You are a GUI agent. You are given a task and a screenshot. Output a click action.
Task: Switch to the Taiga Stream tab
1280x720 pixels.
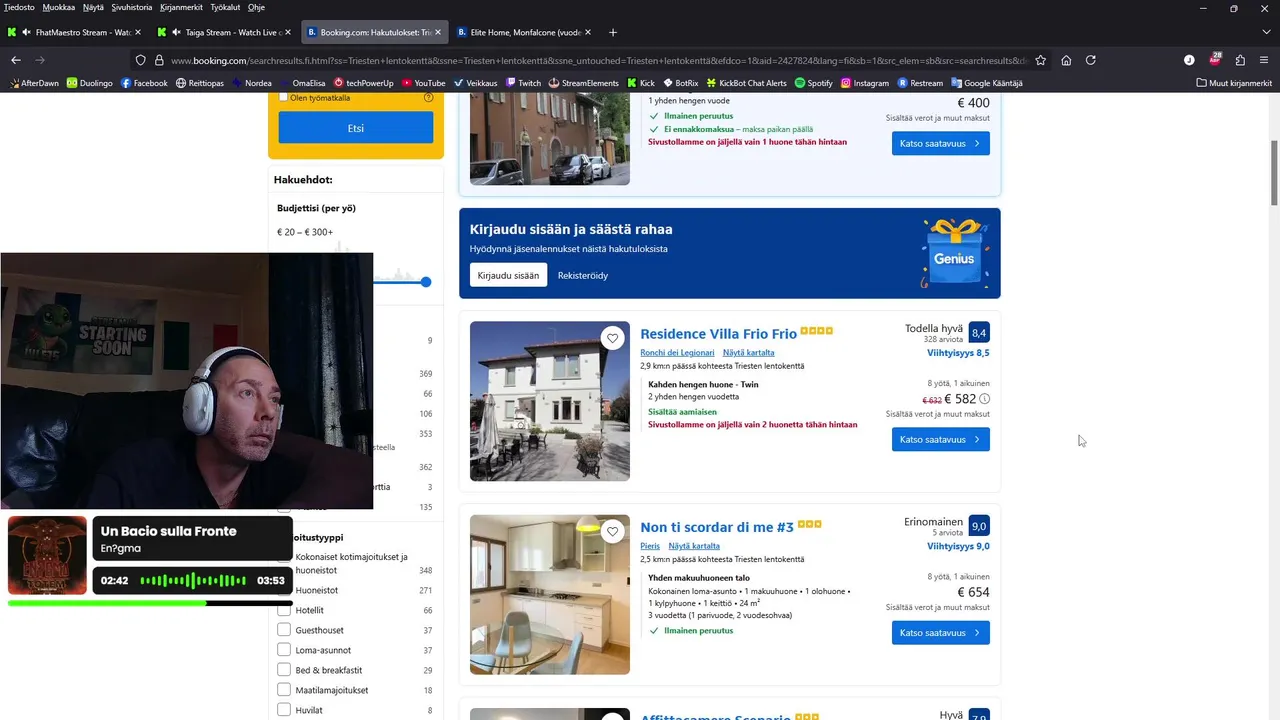pos(223,32)
